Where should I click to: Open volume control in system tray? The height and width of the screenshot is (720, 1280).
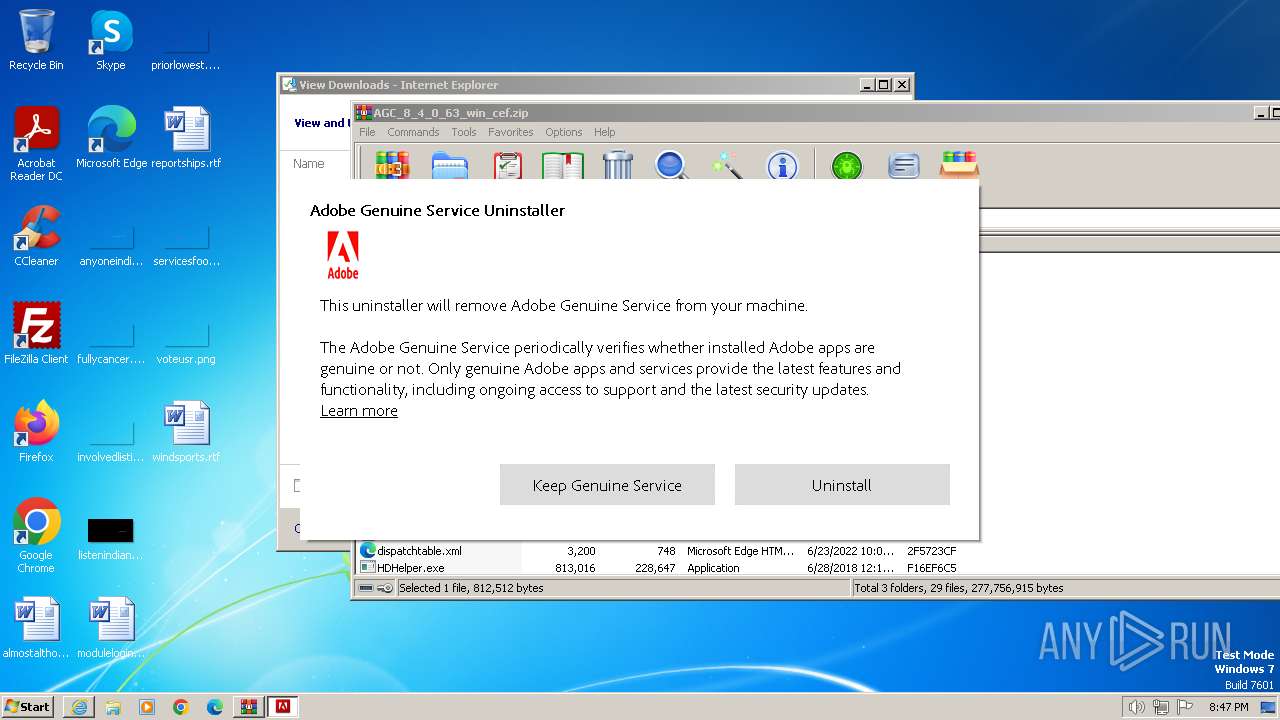coord(1136,707)
